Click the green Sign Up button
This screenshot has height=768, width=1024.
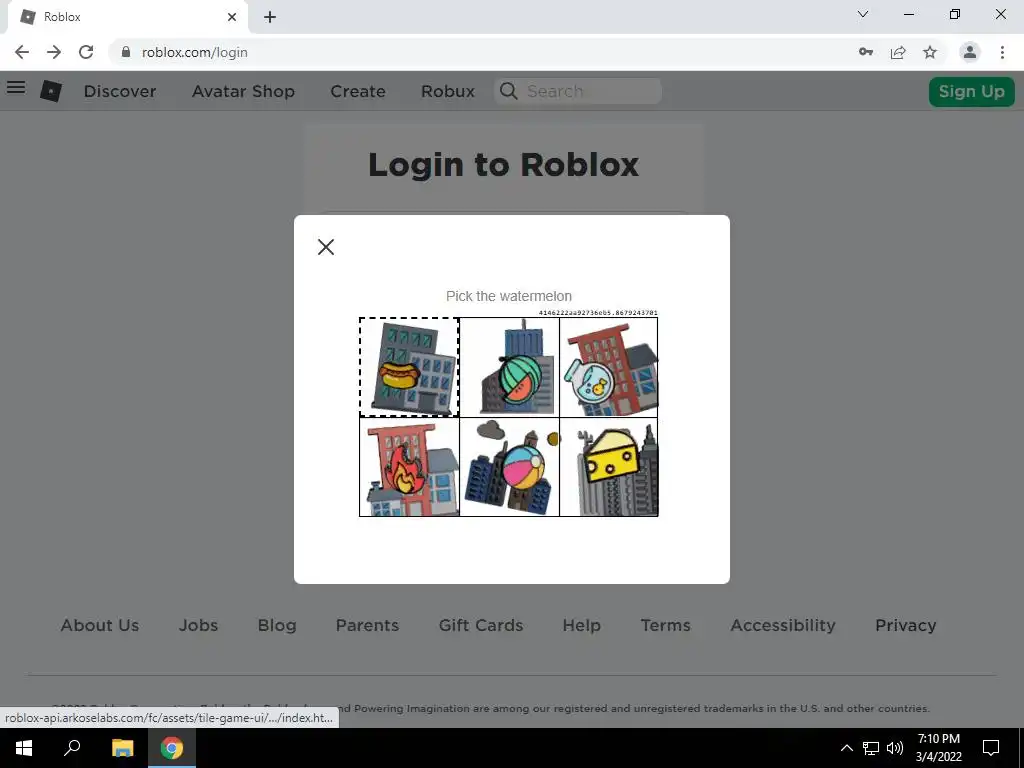tap(971, 91)
